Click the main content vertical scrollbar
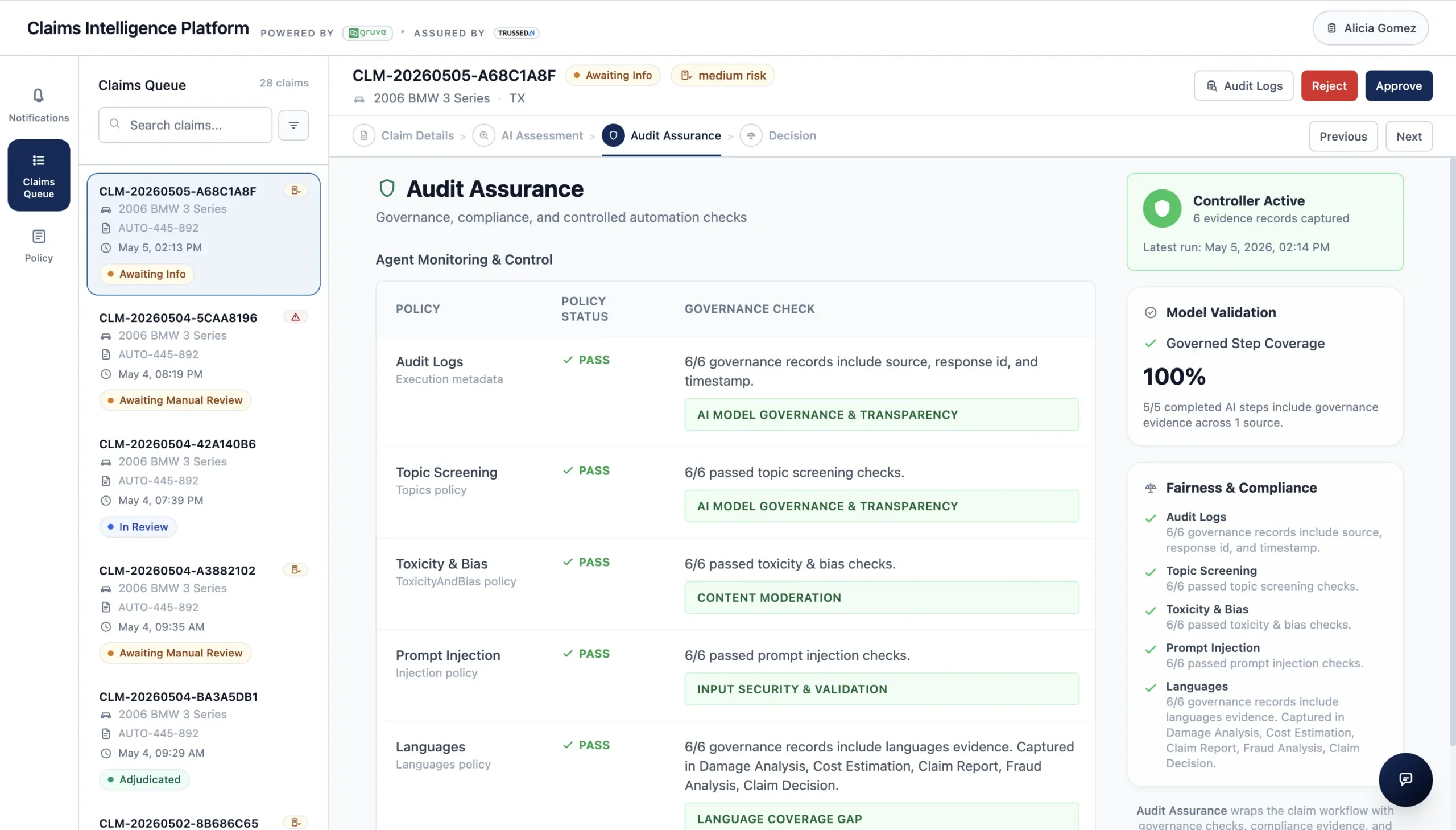This screenshot has width=1456, height=830. [1452, 451]
